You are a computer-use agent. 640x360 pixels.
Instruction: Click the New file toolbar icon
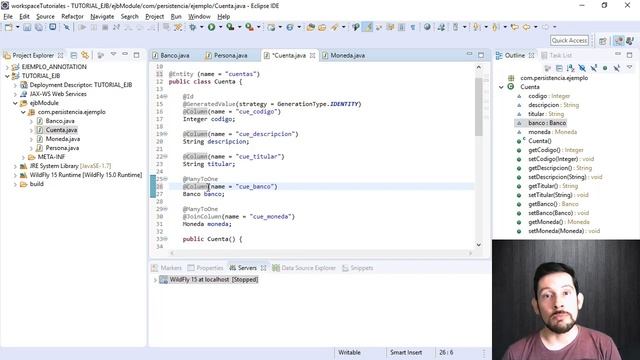coord(8,27)
